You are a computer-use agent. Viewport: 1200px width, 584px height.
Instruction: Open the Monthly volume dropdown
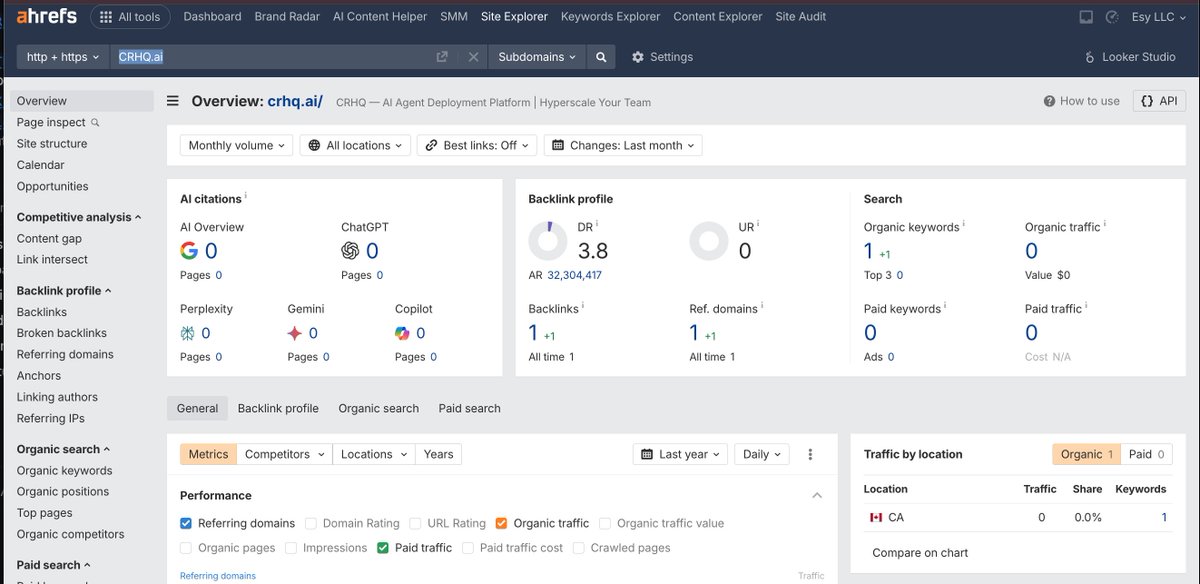pos(237,145)
